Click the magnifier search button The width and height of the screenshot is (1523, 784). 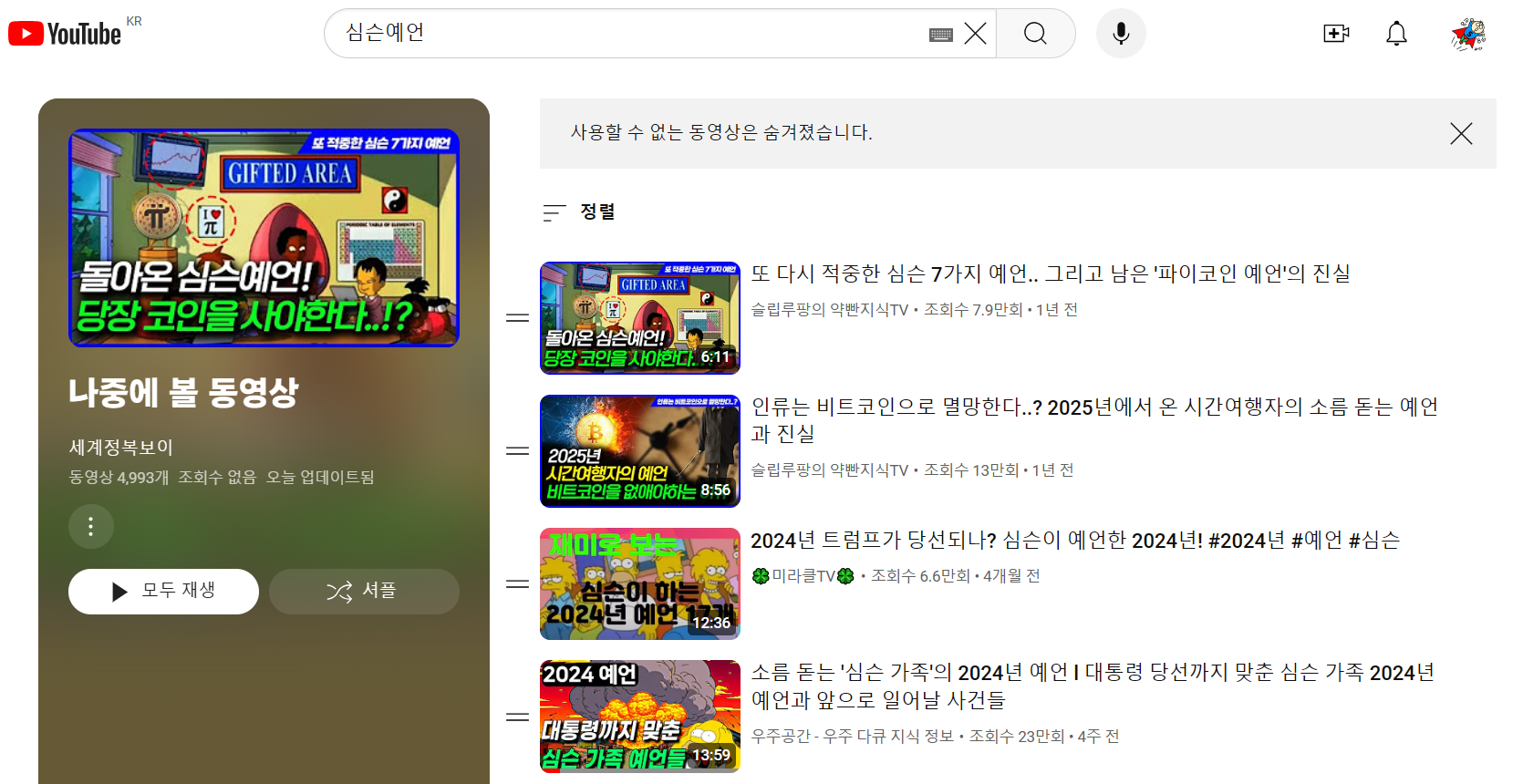pyautogui.click(x=1035, y=34)
